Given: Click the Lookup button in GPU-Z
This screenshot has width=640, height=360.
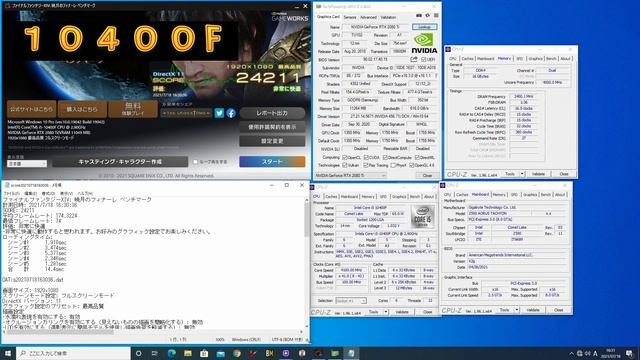Looking at the screenshot, I should pos(424,27).
